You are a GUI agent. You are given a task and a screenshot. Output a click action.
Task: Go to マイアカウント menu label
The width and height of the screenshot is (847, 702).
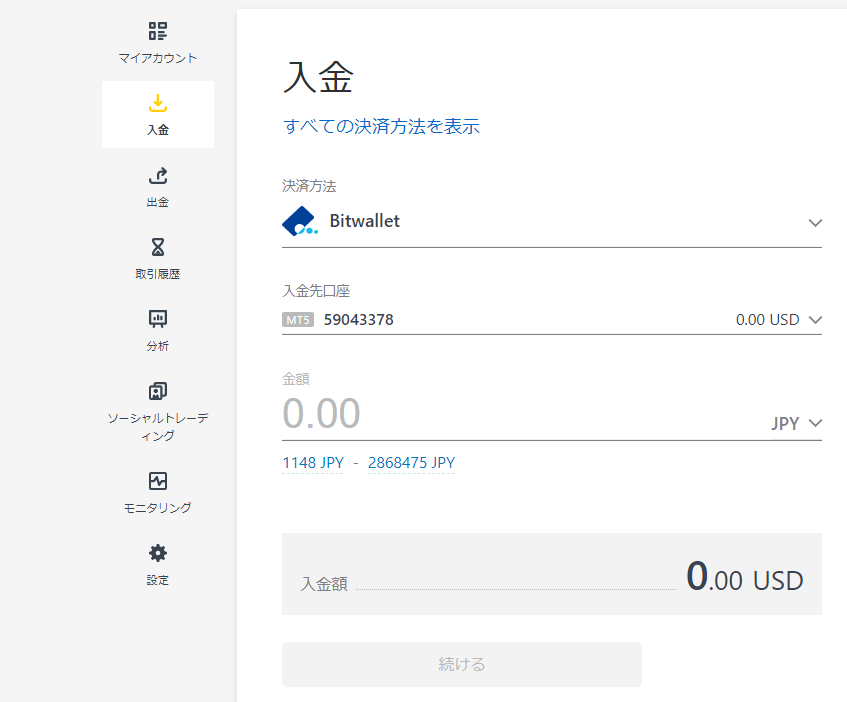(158, 58)
